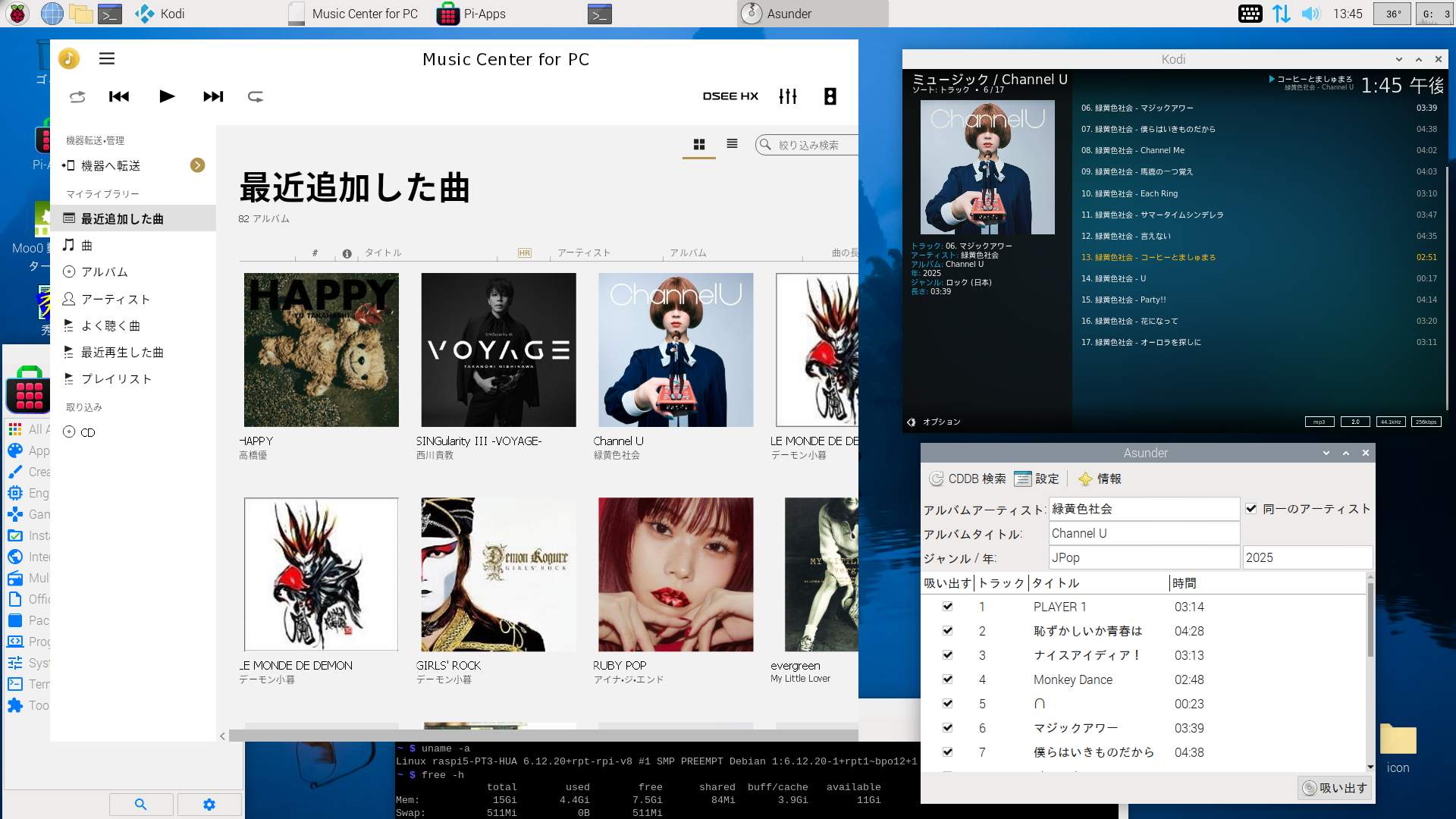Open the RUBY POP album cover
The width and height of the screenshot is (1456, 819).
[676, 574]
